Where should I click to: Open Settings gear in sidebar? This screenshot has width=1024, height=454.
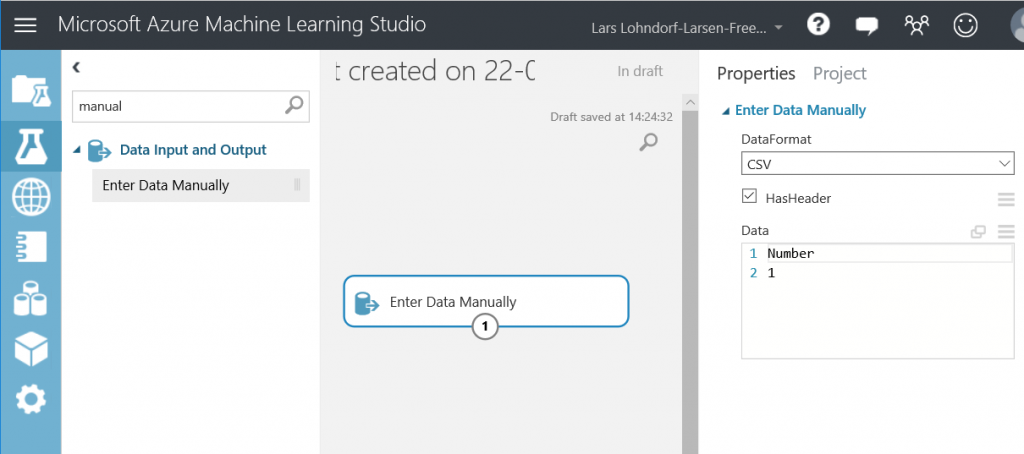30,400
